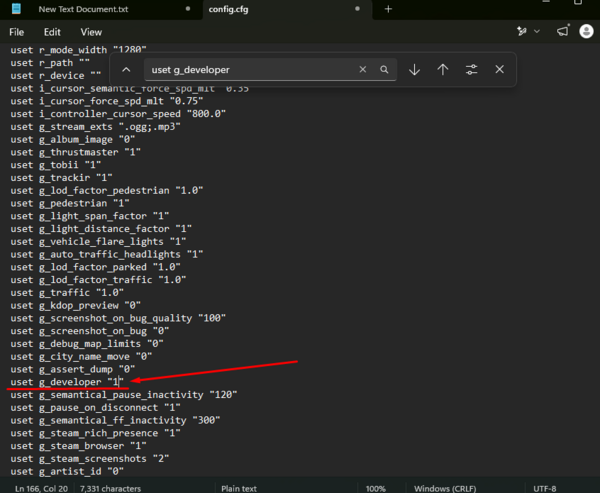Click the line uset g_semantical_pause_inactivity

(124, 395)
